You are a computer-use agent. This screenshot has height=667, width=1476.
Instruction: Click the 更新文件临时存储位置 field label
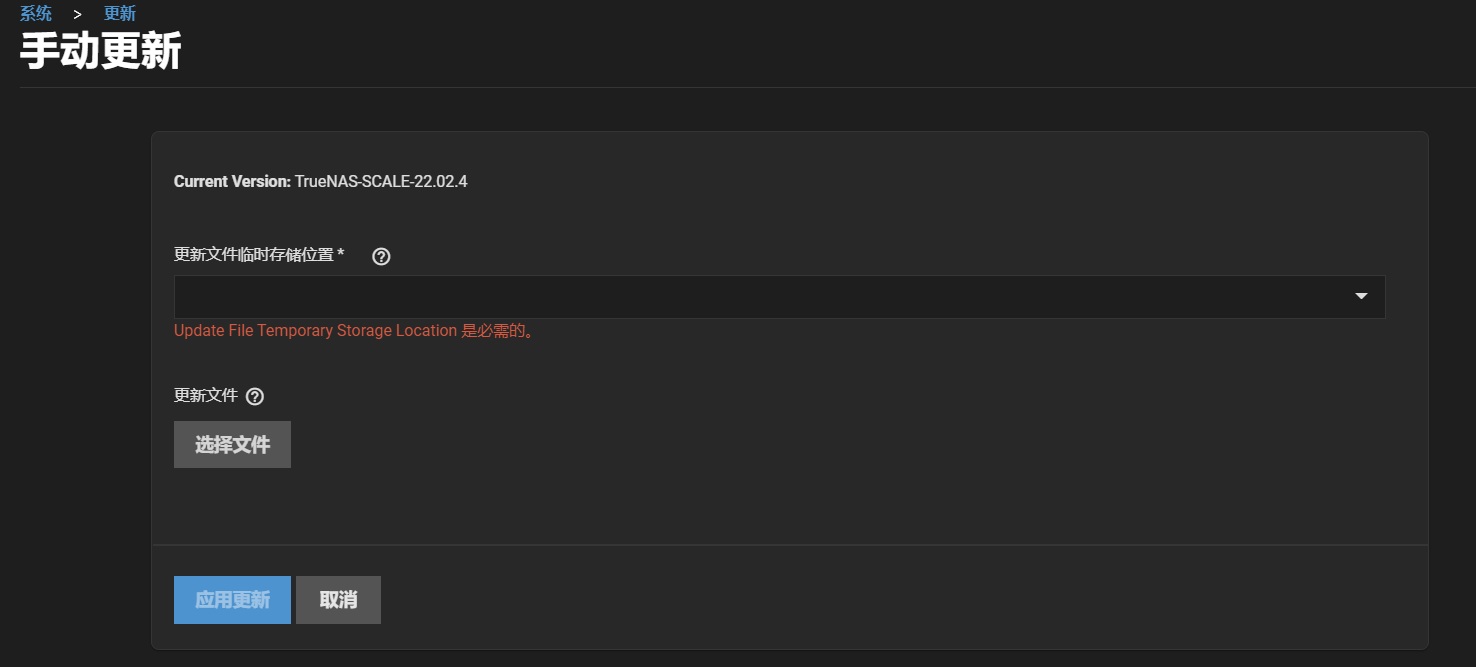tap(254, 255)
